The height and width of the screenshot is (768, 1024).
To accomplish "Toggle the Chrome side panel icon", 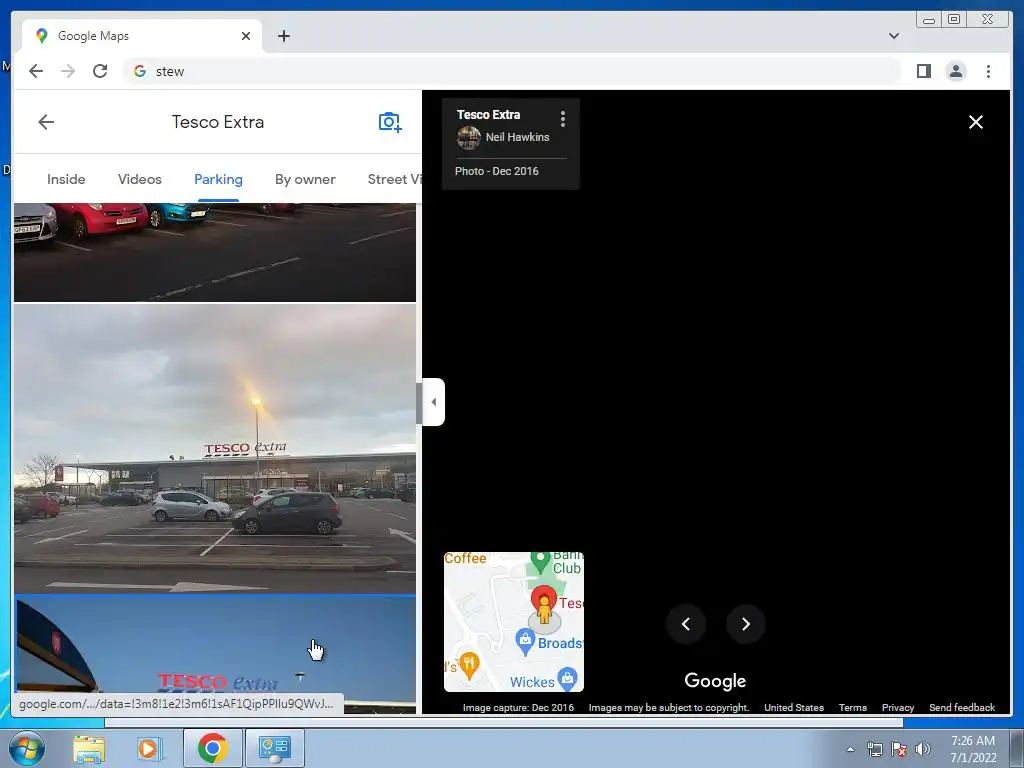I will [923, 71].
